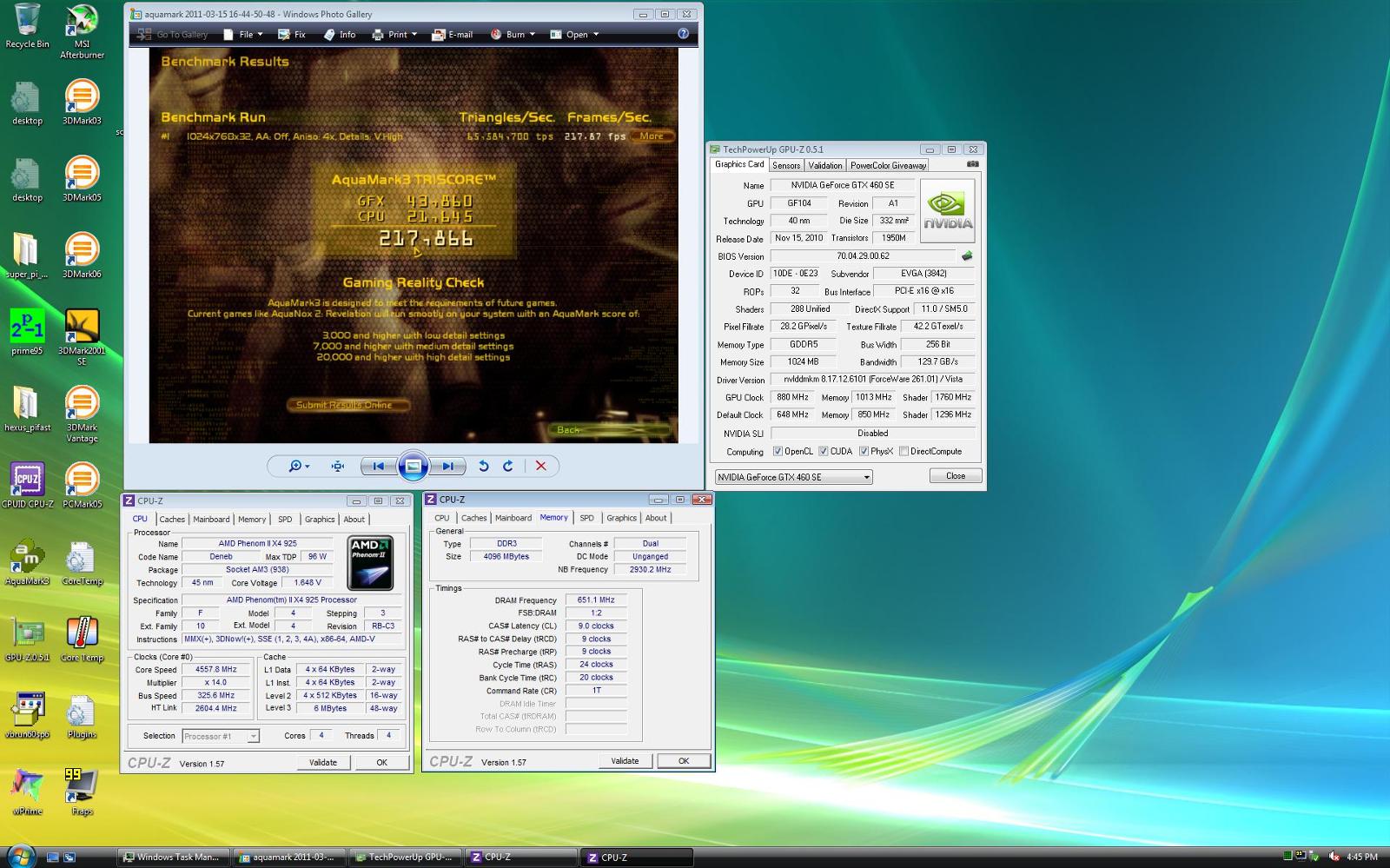The image size is (1390, 868).
Task: Click Fix in Photo Gallery toolbar
Action: pos(292,35)
